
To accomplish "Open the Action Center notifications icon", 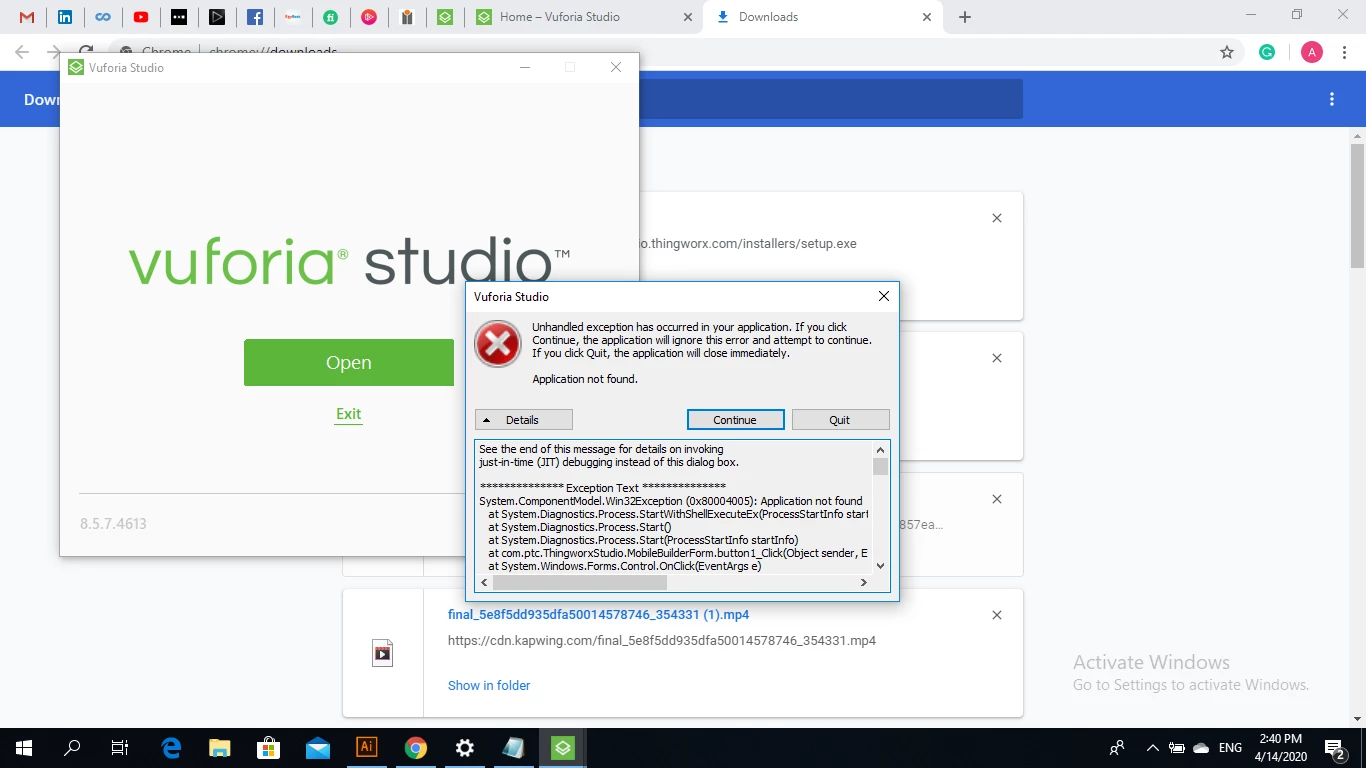I will (1334, 748).
